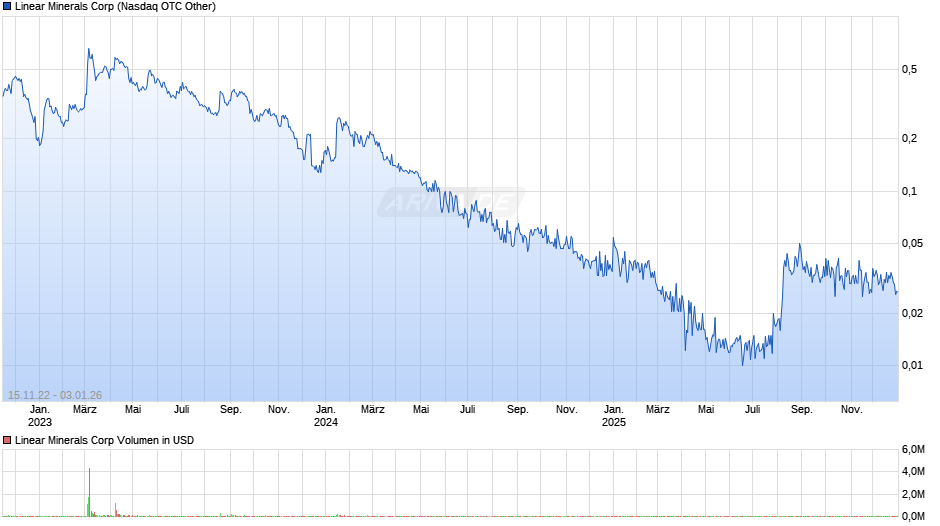Click the 'Jan. 2024' time axis label

(x=326, y=416)
